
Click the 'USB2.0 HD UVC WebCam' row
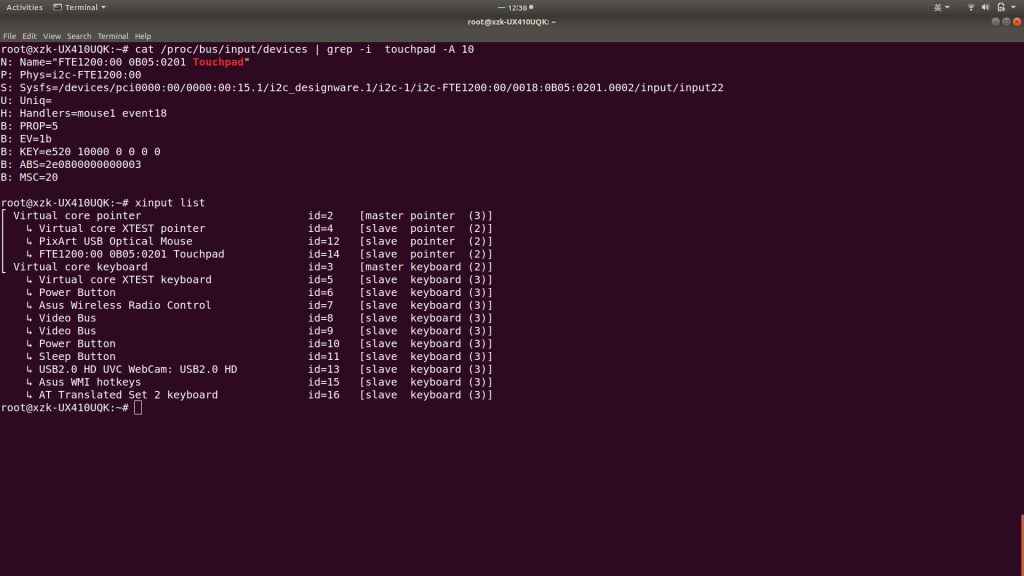click(259, 370)
